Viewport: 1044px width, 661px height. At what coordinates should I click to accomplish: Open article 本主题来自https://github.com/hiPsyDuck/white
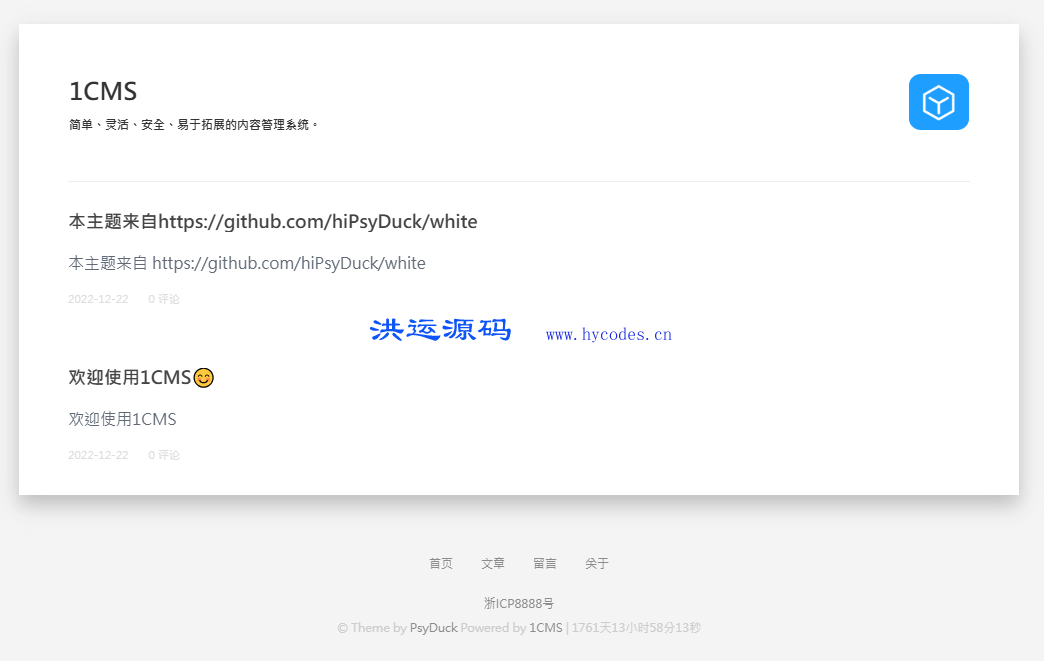[273, 221]
